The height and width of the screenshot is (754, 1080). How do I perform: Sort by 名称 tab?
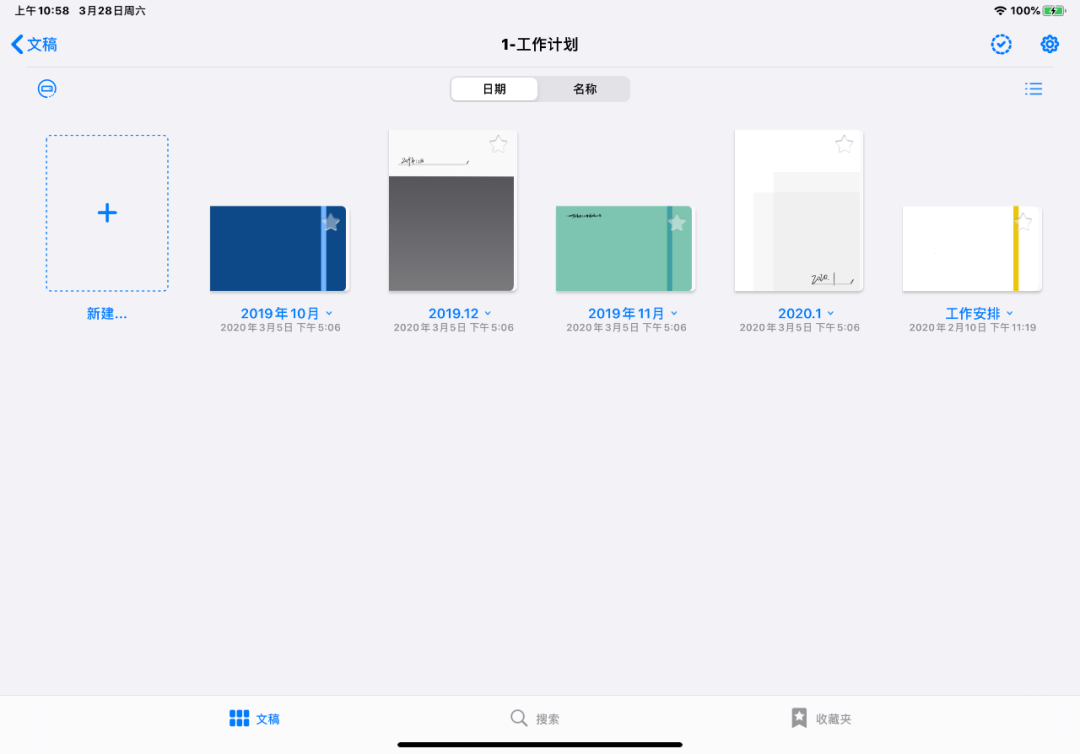point(584,89)
